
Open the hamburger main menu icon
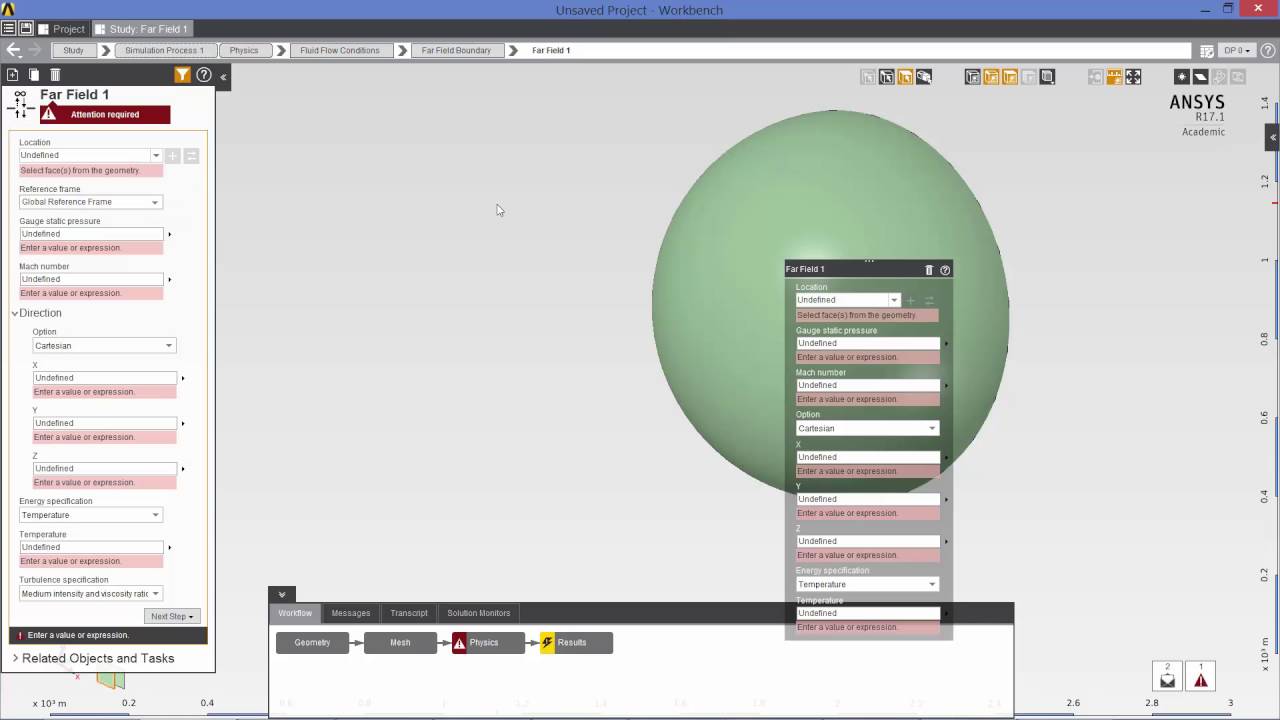[8, 29]
